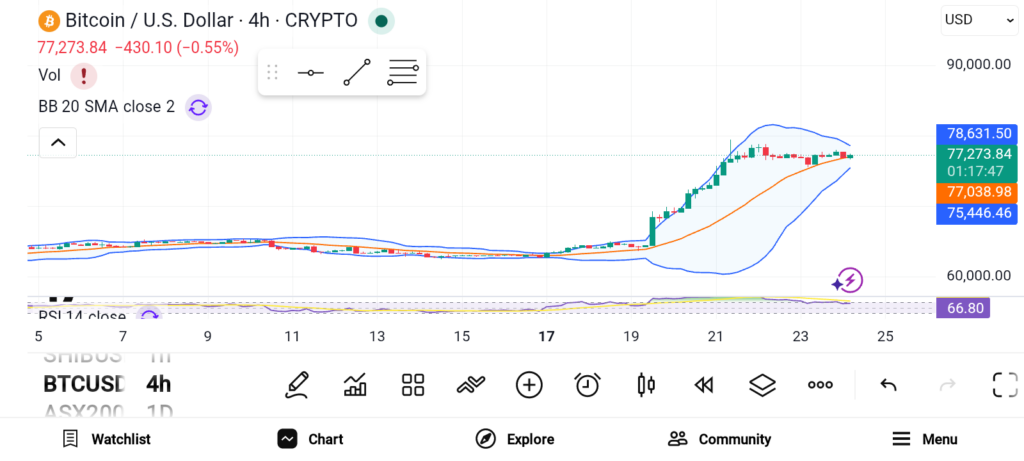1024x461 pixels.
Task: Click the RSI indicator refresh icon
Action: tap(150, 315)
